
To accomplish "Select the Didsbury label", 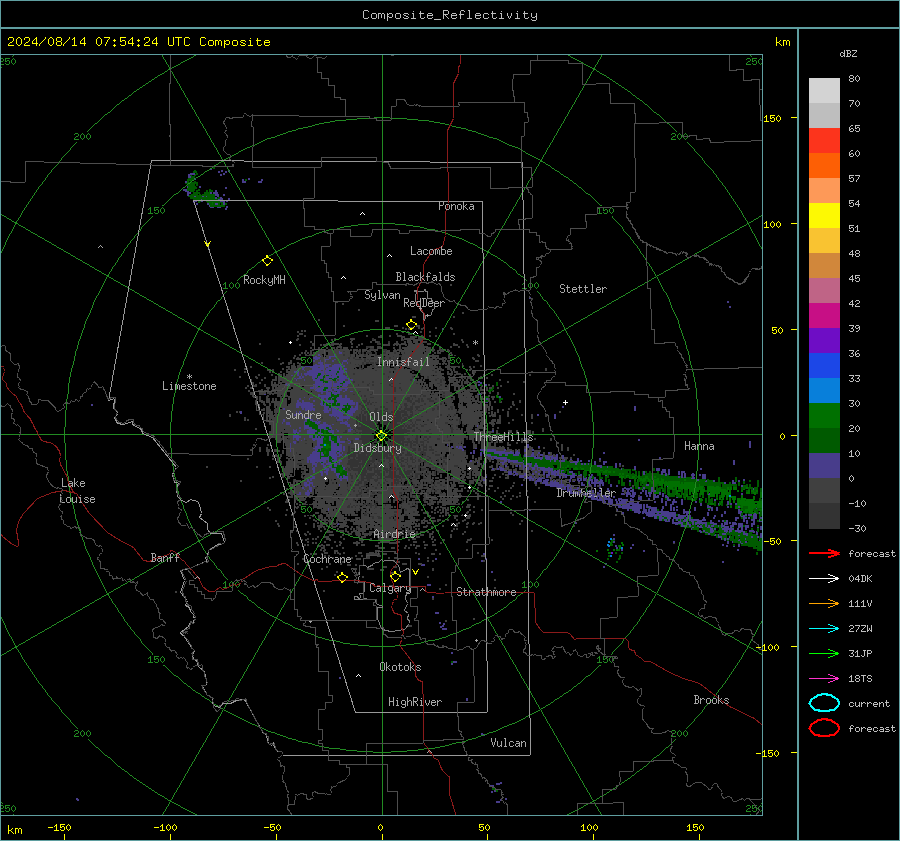I will [377, 448].
